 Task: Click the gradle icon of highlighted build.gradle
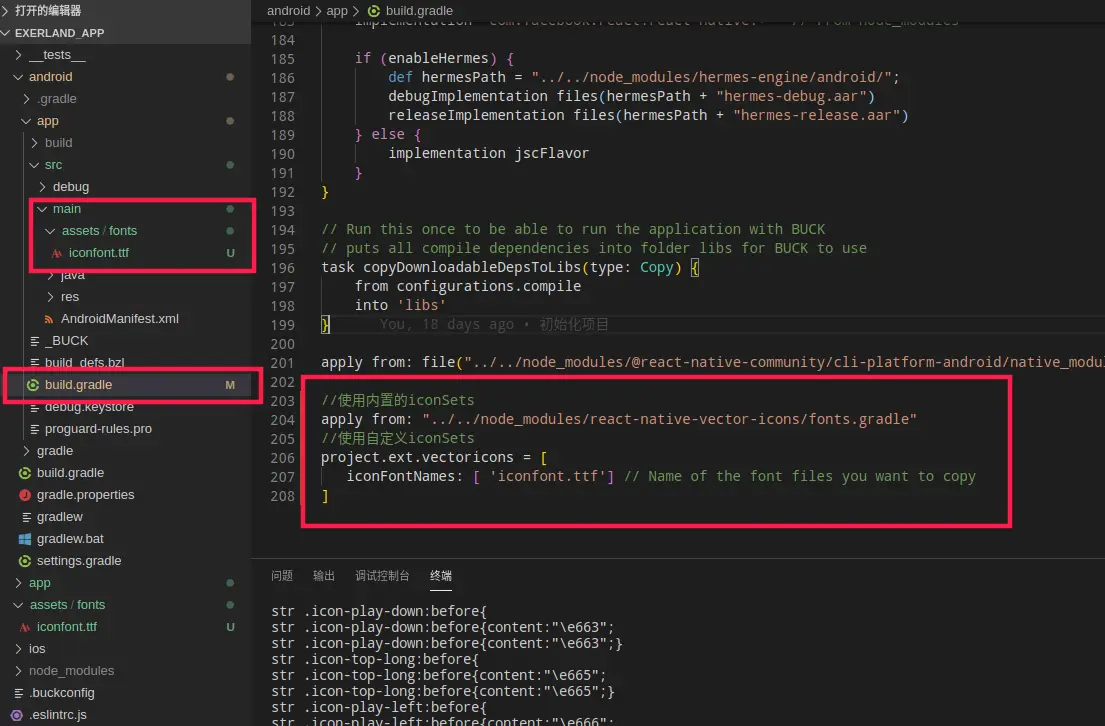coord(32,385)
